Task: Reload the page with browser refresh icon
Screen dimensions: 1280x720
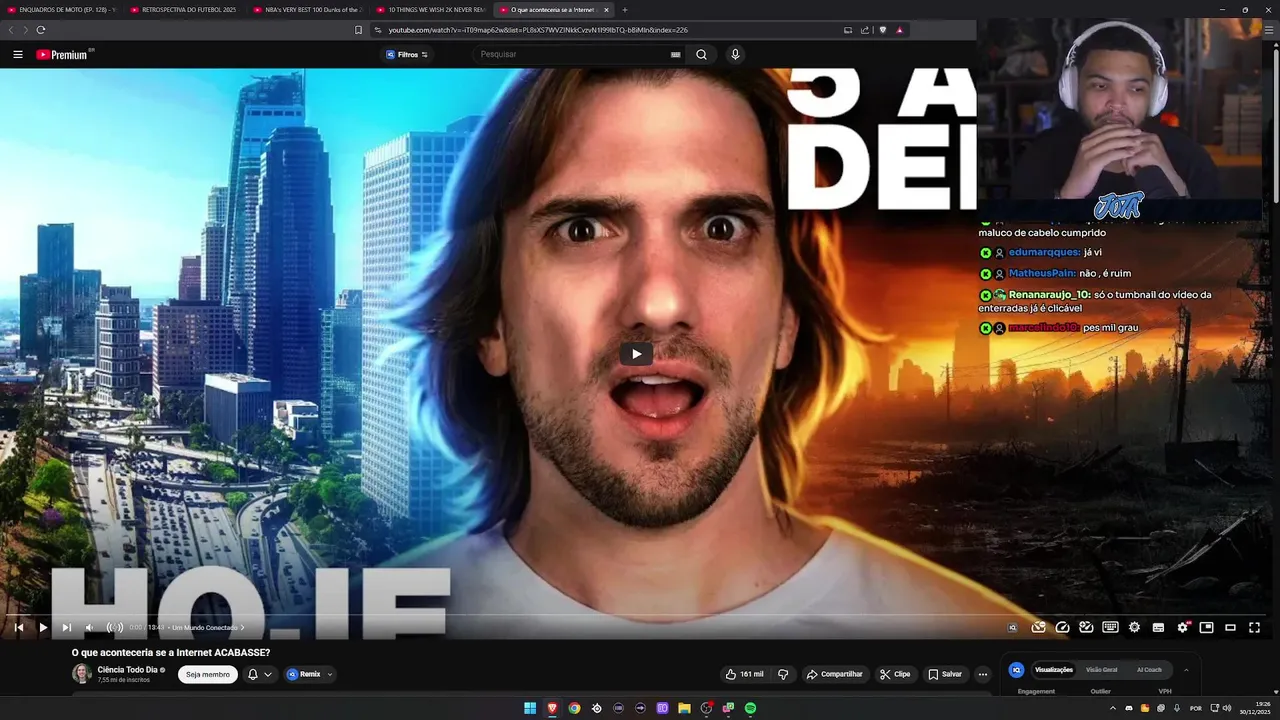Action: [x=41, y=30]
